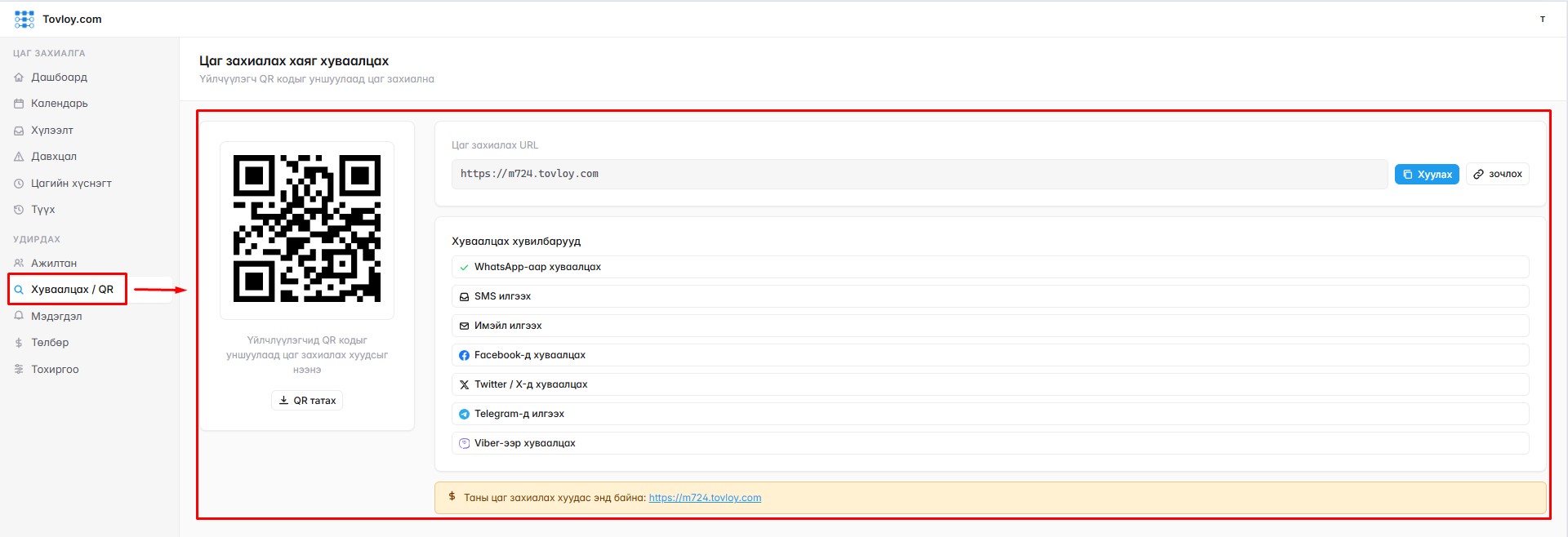
Task: Click the Цаг захиалах хаяг хуваалцах heading
Action: [294, 61]
